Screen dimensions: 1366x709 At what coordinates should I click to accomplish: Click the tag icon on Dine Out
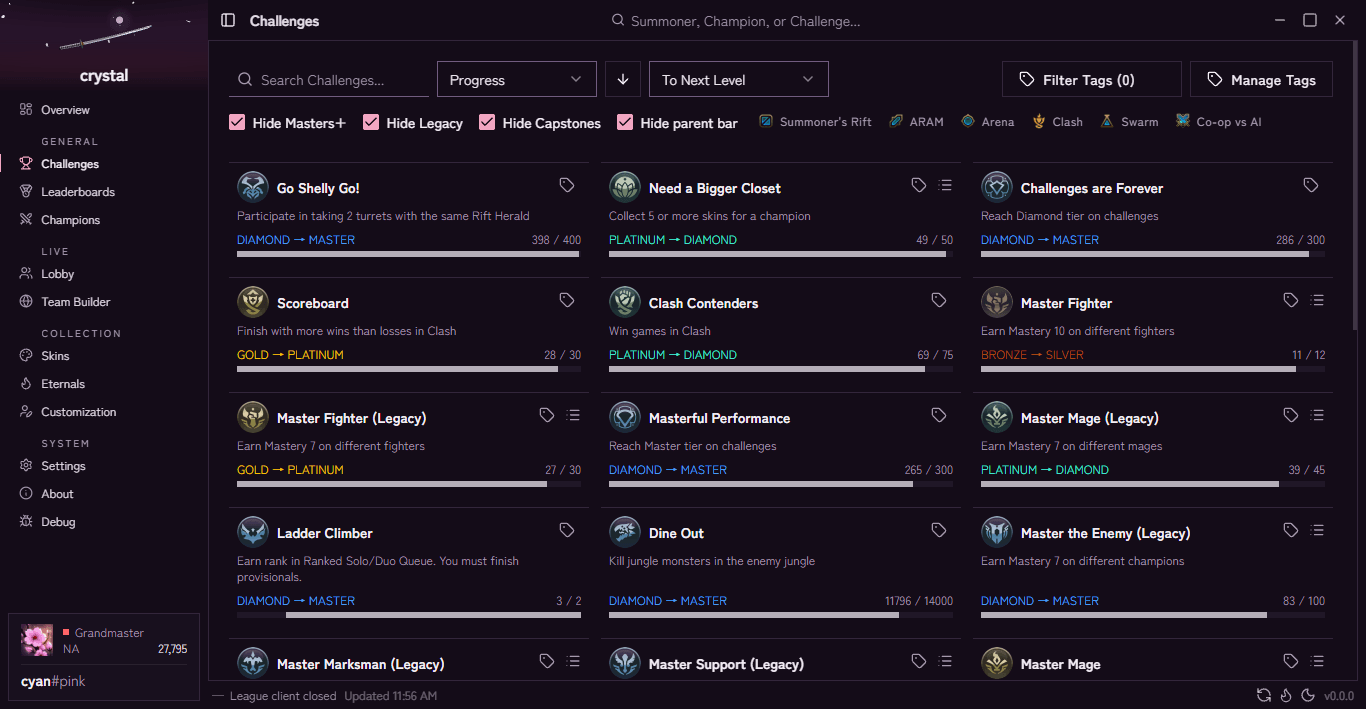[x=939, y=530]
